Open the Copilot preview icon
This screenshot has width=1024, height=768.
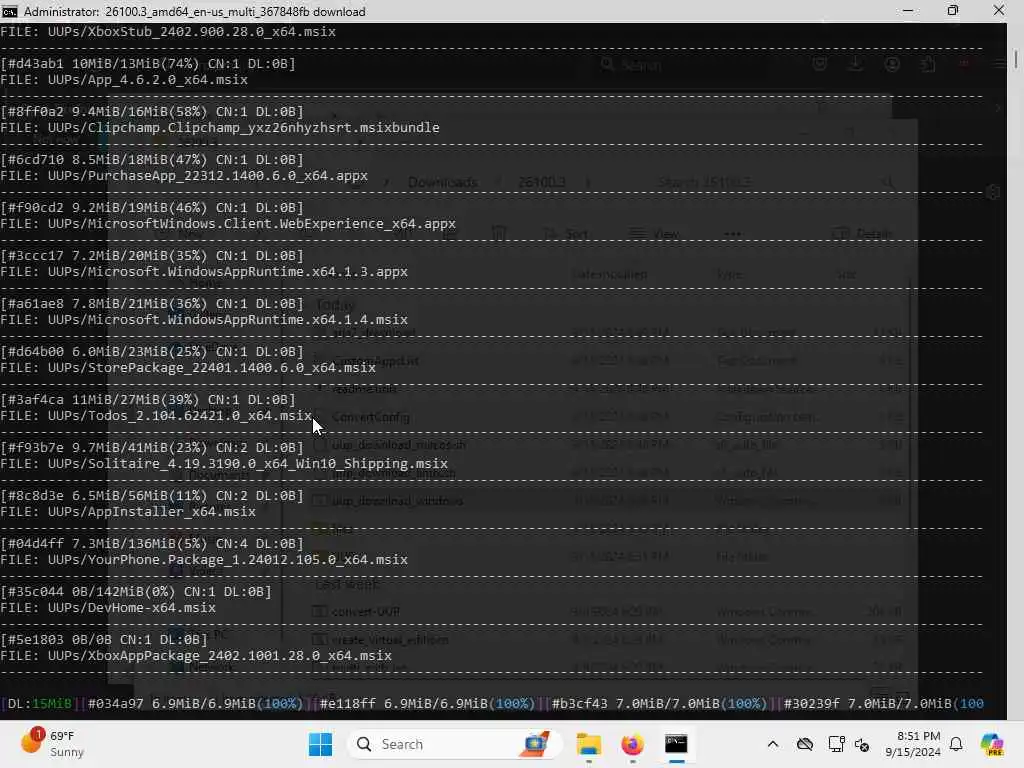(x=992, y=744)
